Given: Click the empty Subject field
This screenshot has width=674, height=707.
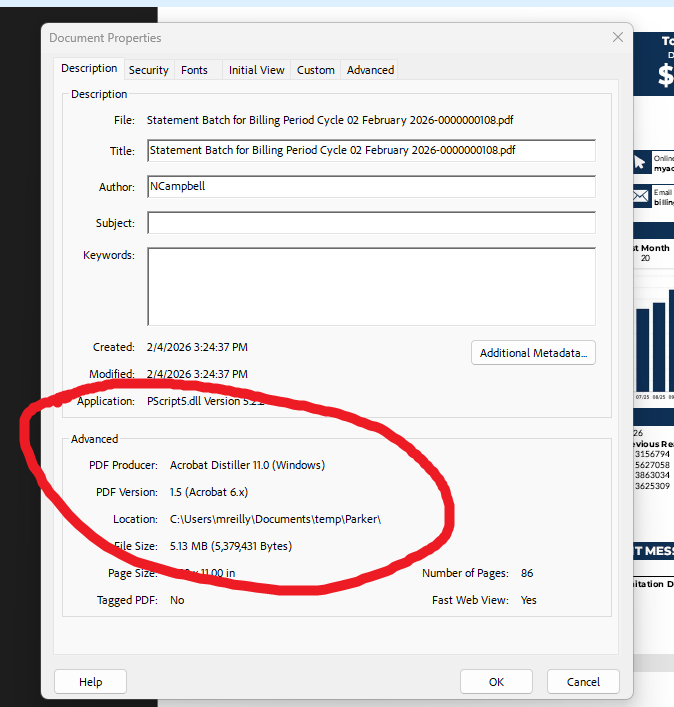Looking at the screenshot, I should pyautogui.click(x=371, y=223).
